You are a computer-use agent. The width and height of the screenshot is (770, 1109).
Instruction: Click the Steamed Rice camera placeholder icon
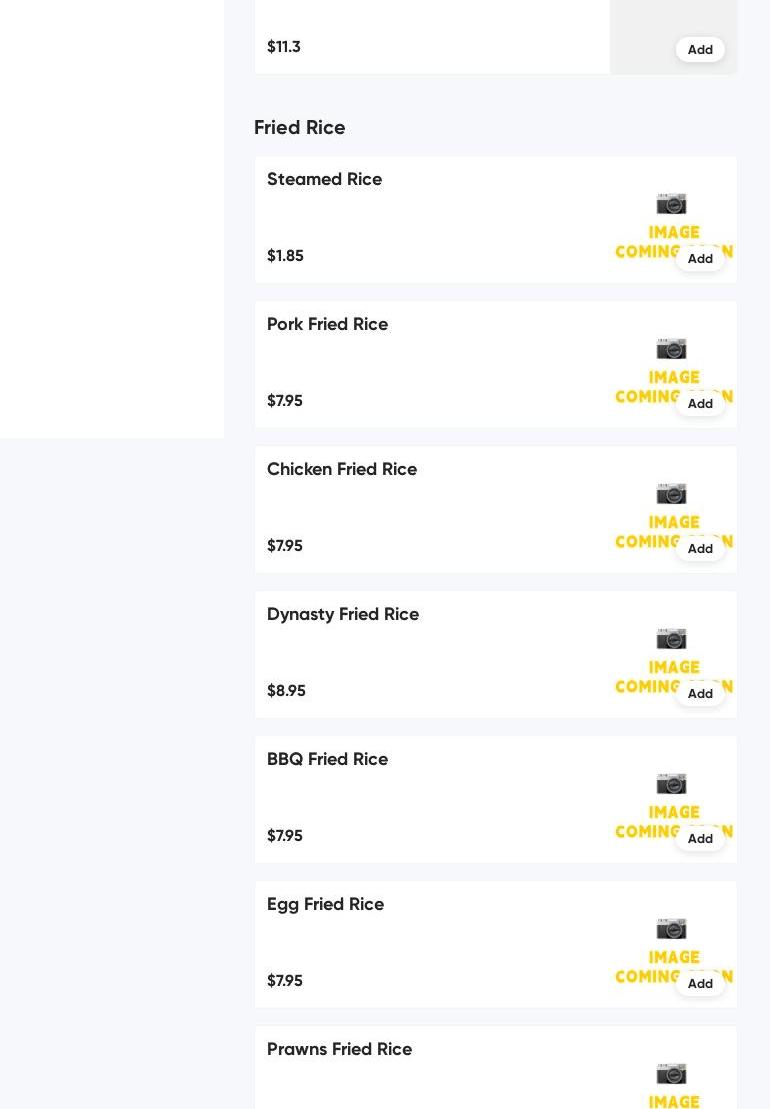672,204
